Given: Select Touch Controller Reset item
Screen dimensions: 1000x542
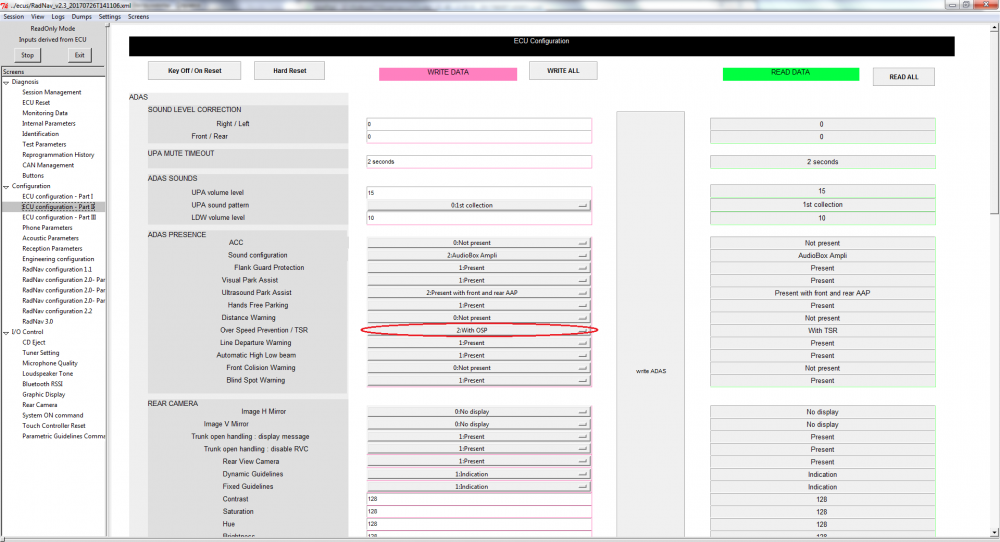Looking at the screenshot, I should pos(54,426).
